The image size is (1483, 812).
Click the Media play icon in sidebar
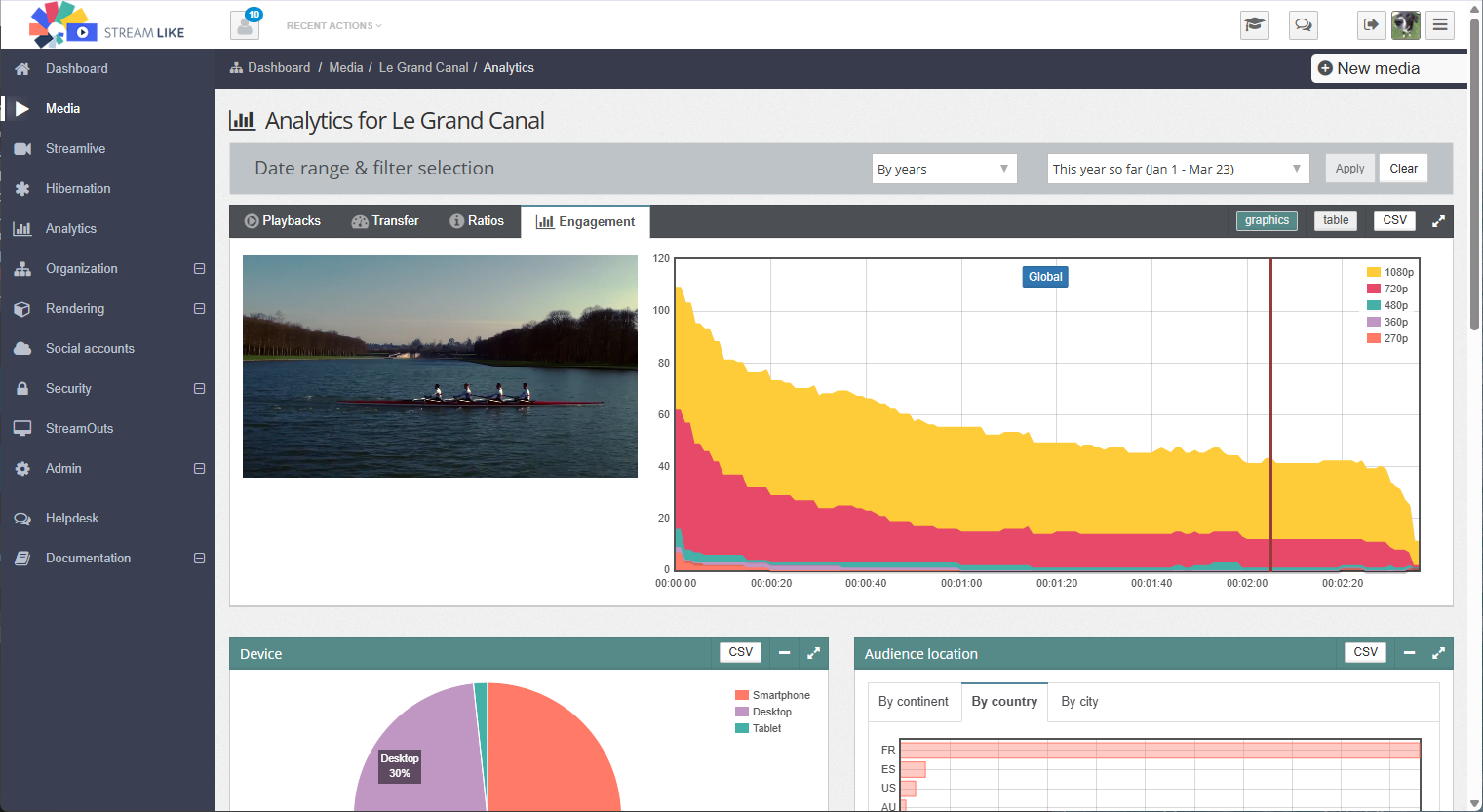[x=22, y=109]
